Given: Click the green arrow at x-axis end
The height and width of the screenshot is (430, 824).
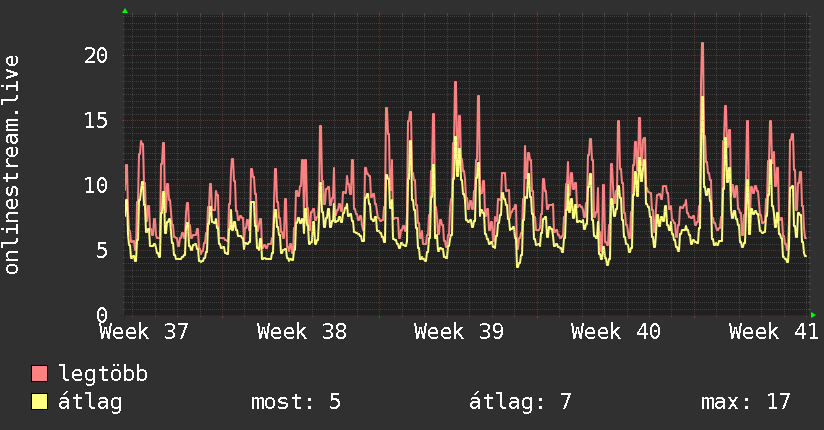Looking at the screenshot, I should click(813, 315).
